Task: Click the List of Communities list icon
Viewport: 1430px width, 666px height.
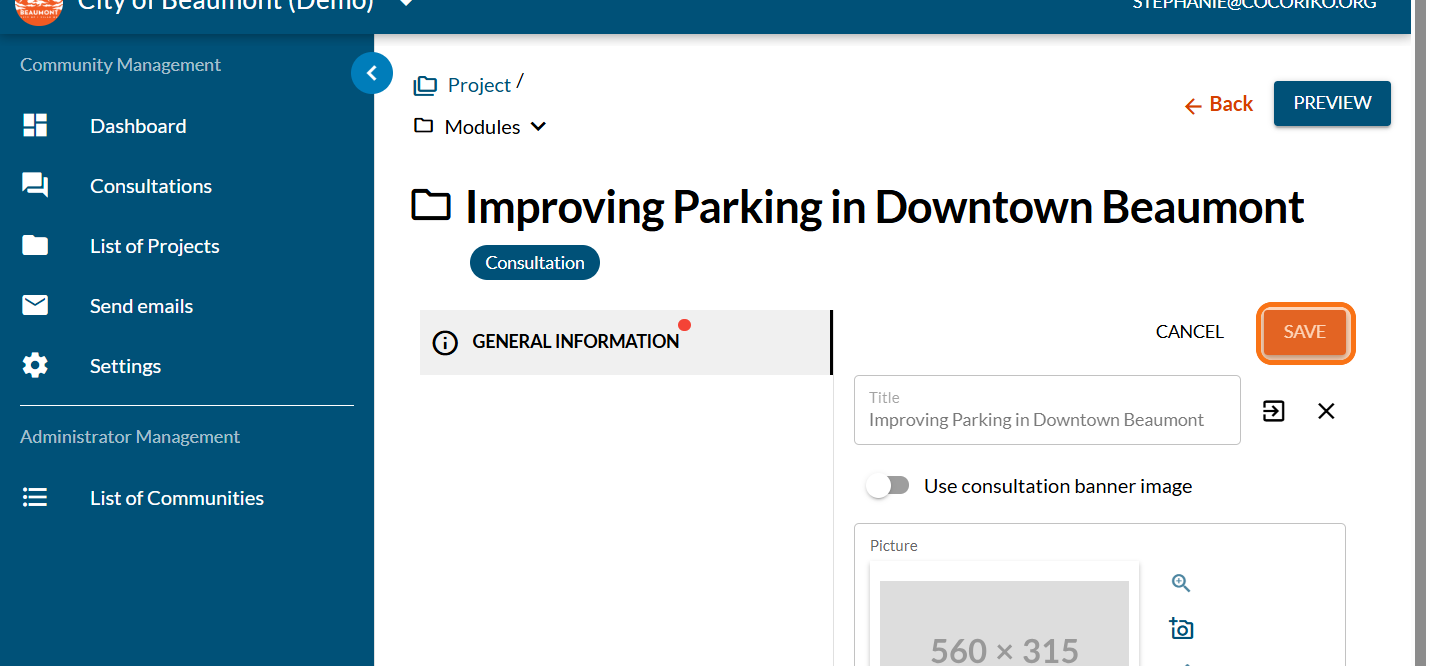Action: (x=35, y=498)
